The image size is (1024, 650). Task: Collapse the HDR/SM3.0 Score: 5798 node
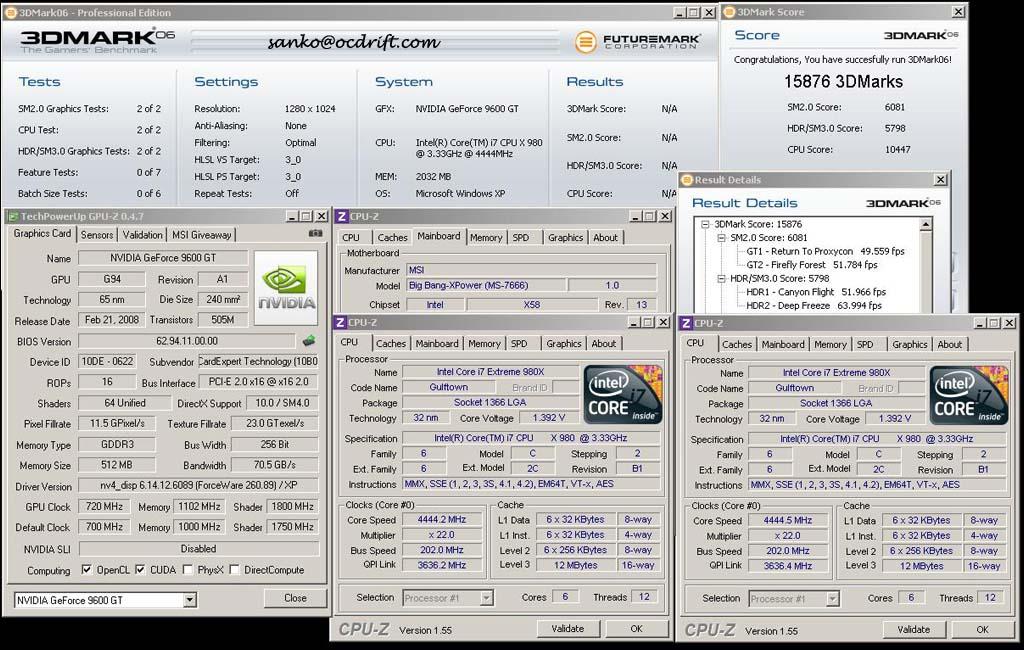tap(722, 278)
